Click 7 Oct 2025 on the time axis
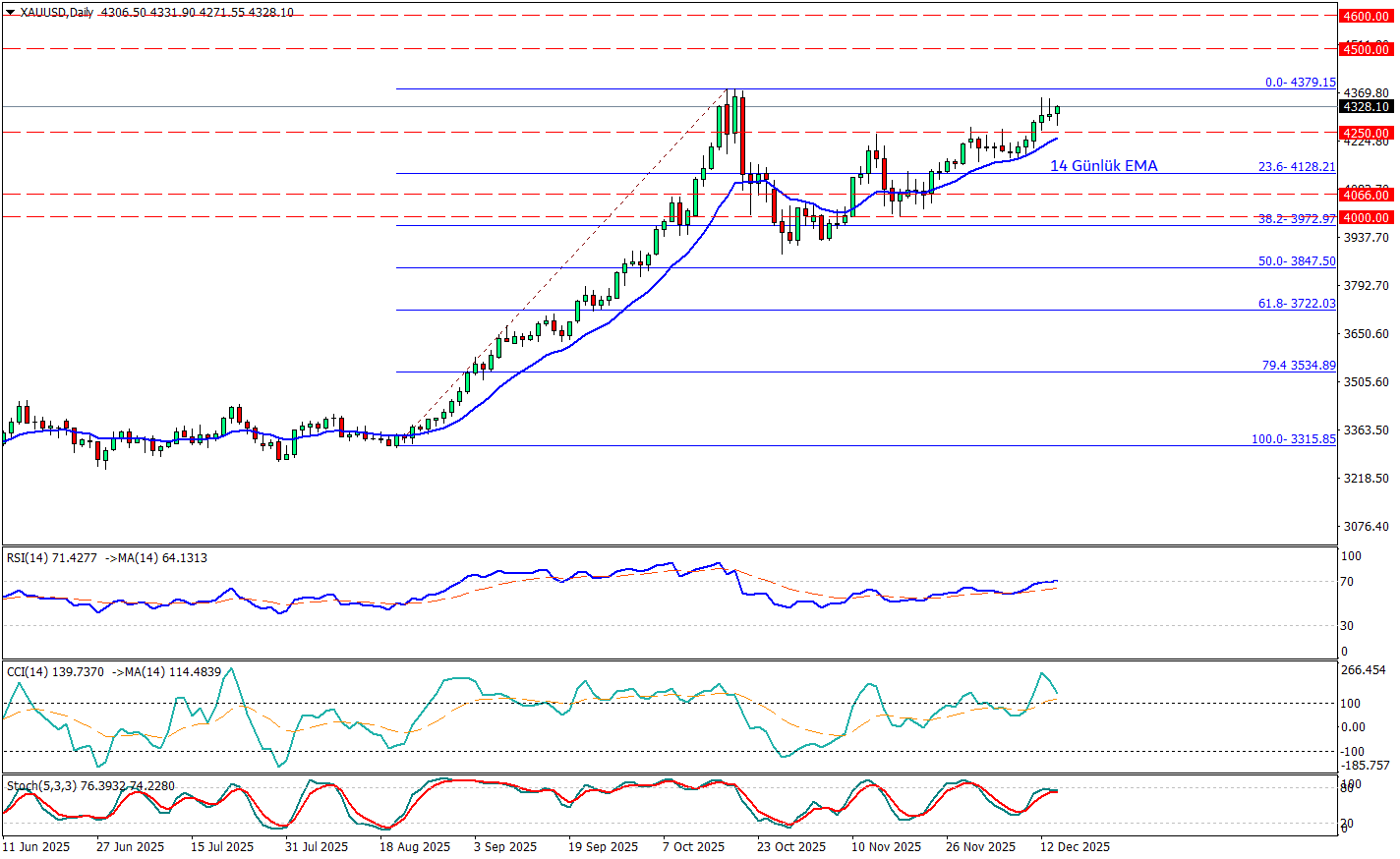Screen dimensions: 1400x859 click(x=693, y=846)
